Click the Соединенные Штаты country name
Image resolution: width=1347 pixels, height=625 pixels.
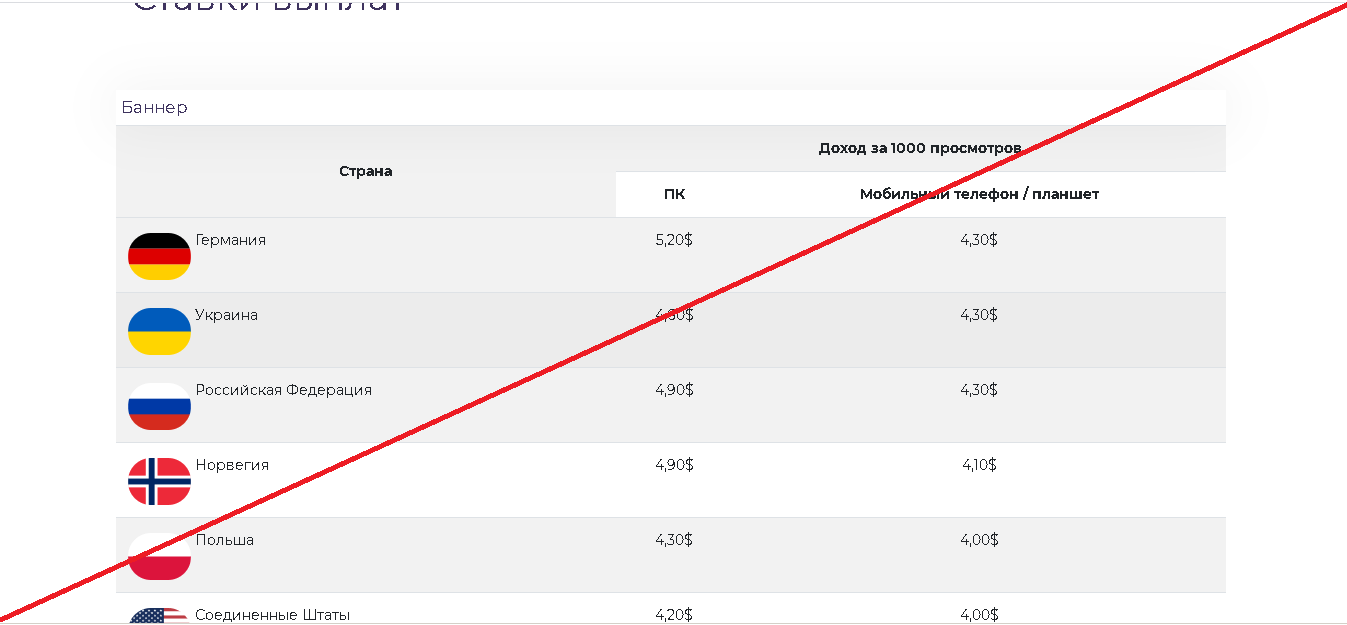pos(272,614)
